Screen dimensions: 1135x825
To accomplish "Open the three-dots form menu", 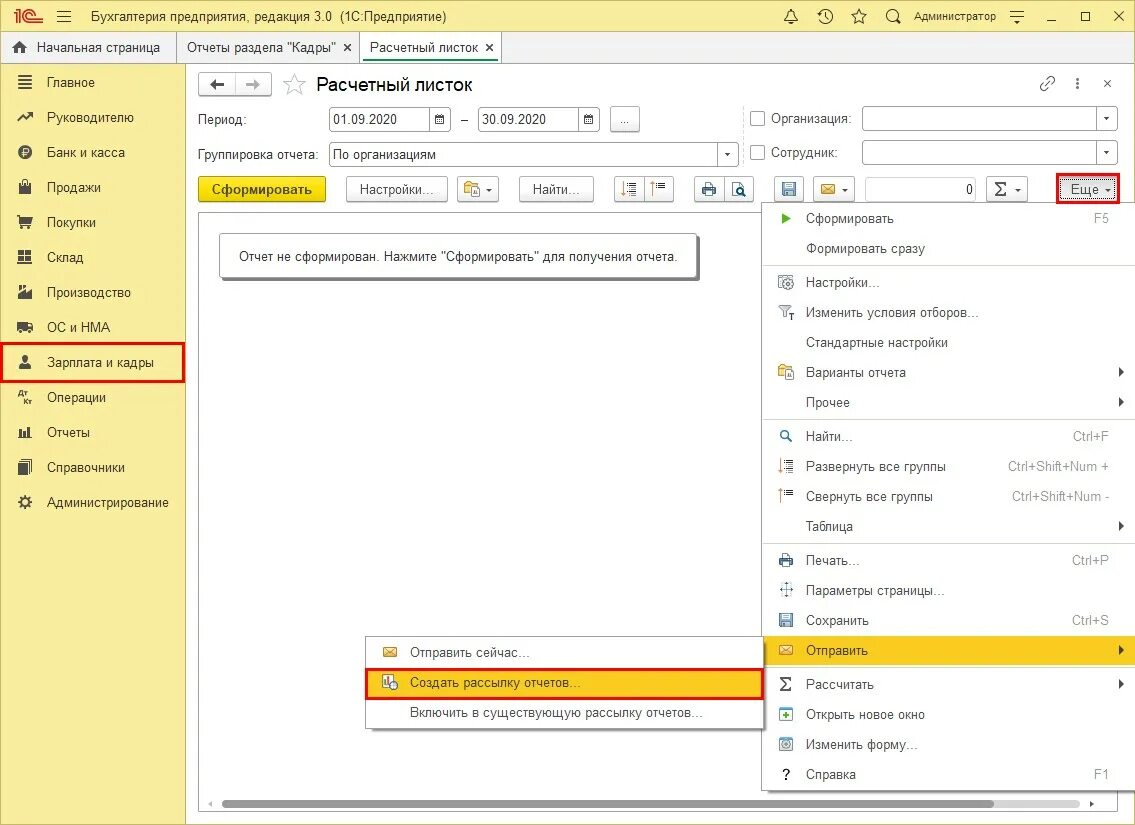I will (1077, 84).
